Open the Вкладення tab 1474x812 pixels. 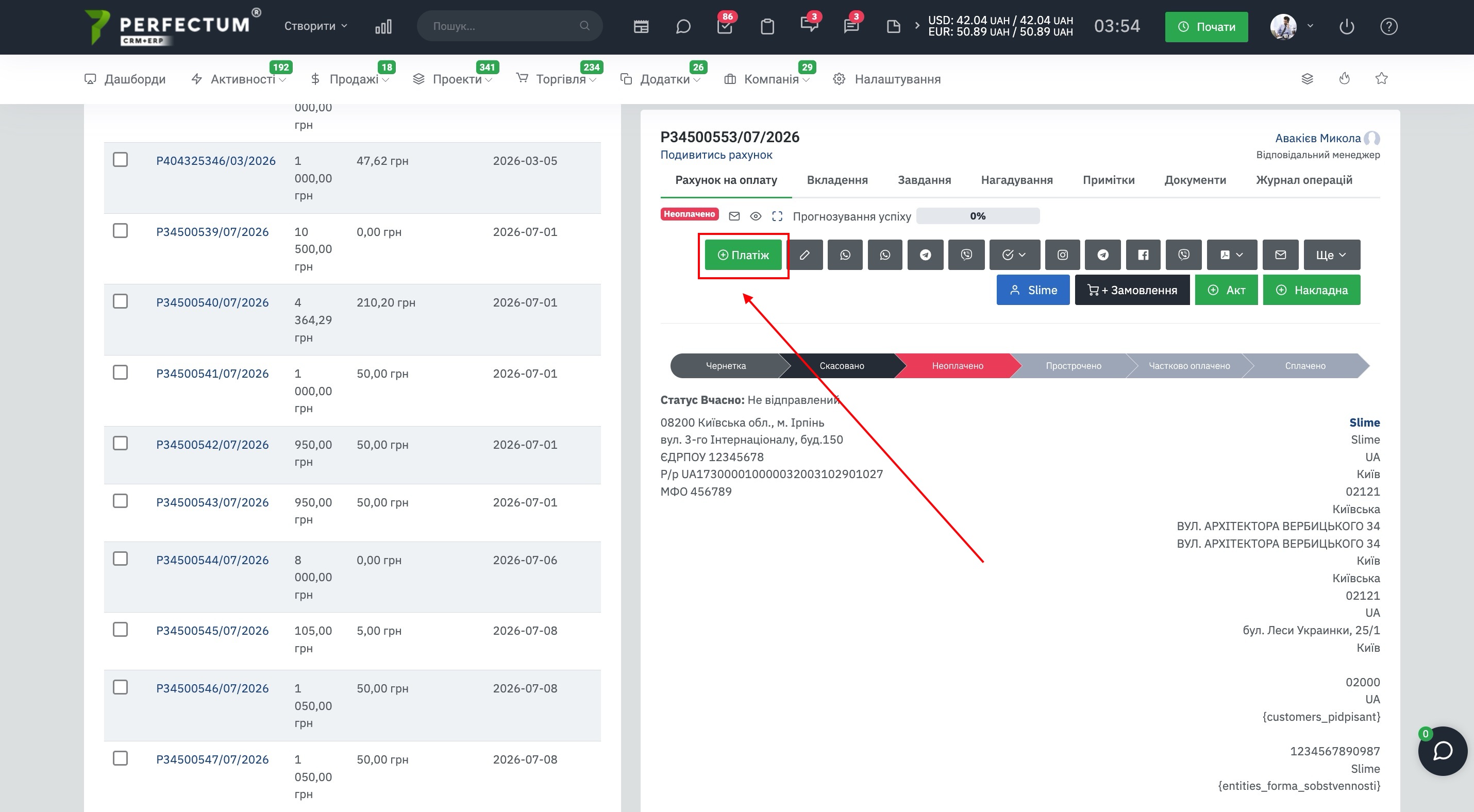(836, 180)
